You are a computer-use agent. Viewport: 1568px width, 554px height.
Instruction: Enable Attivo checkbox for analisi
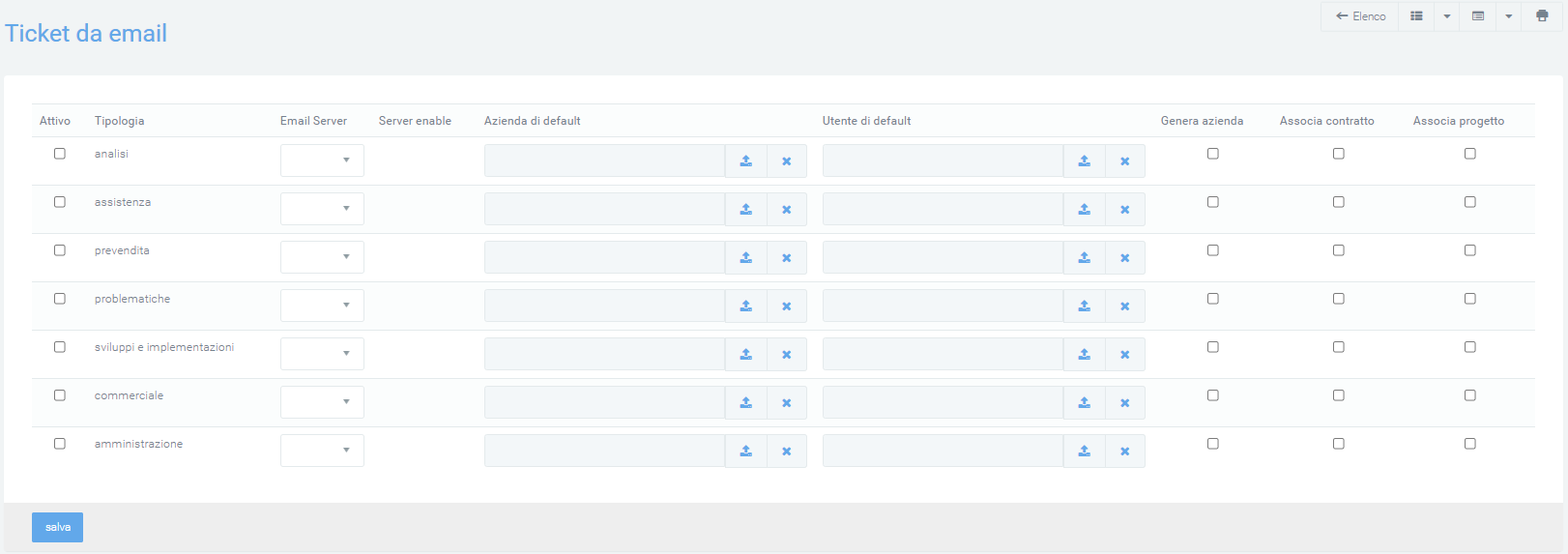click(60, 154)
